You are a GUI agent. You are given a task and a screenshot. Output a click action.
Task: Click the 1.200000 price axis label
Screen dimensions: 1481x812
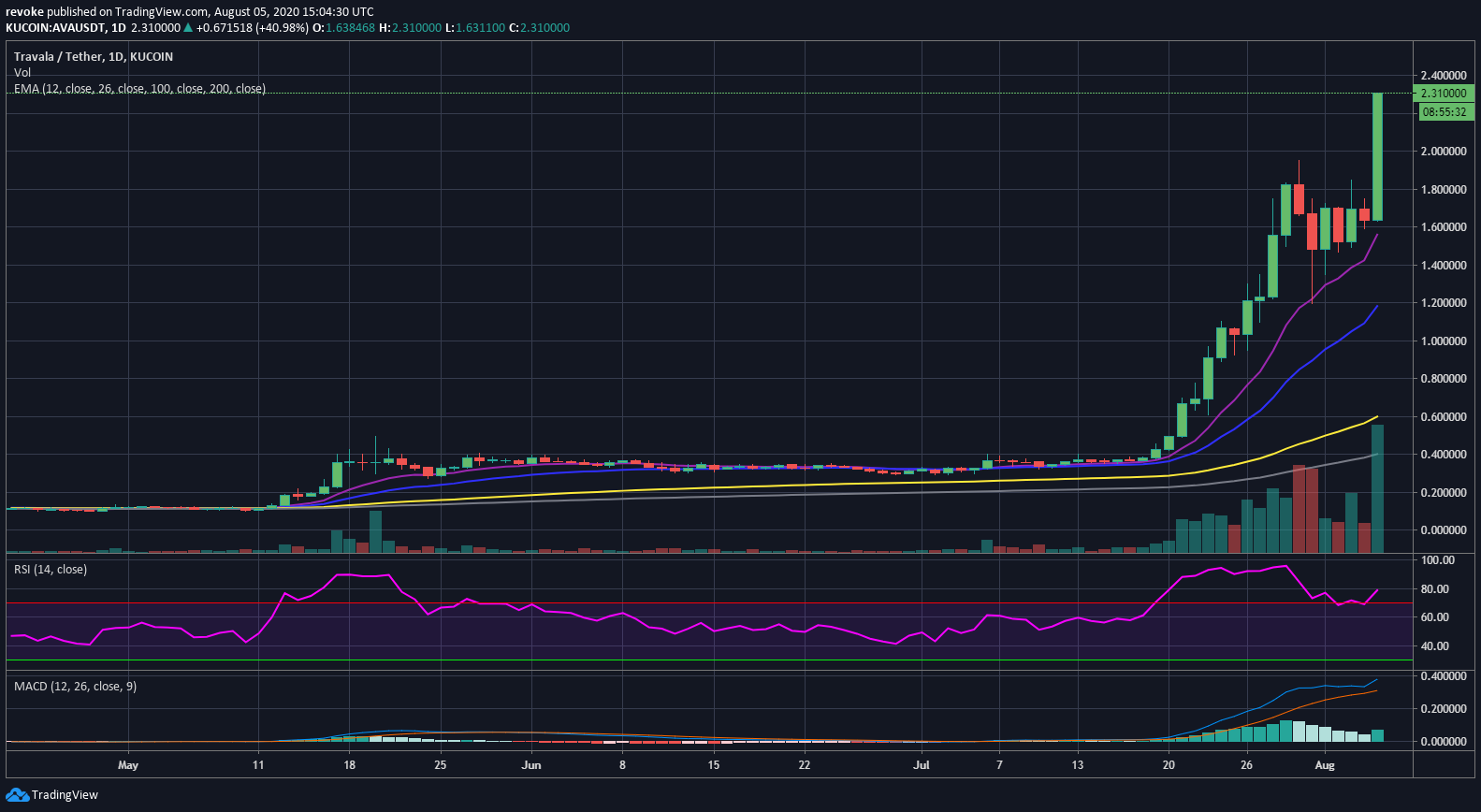click(x=1444, y=303)
